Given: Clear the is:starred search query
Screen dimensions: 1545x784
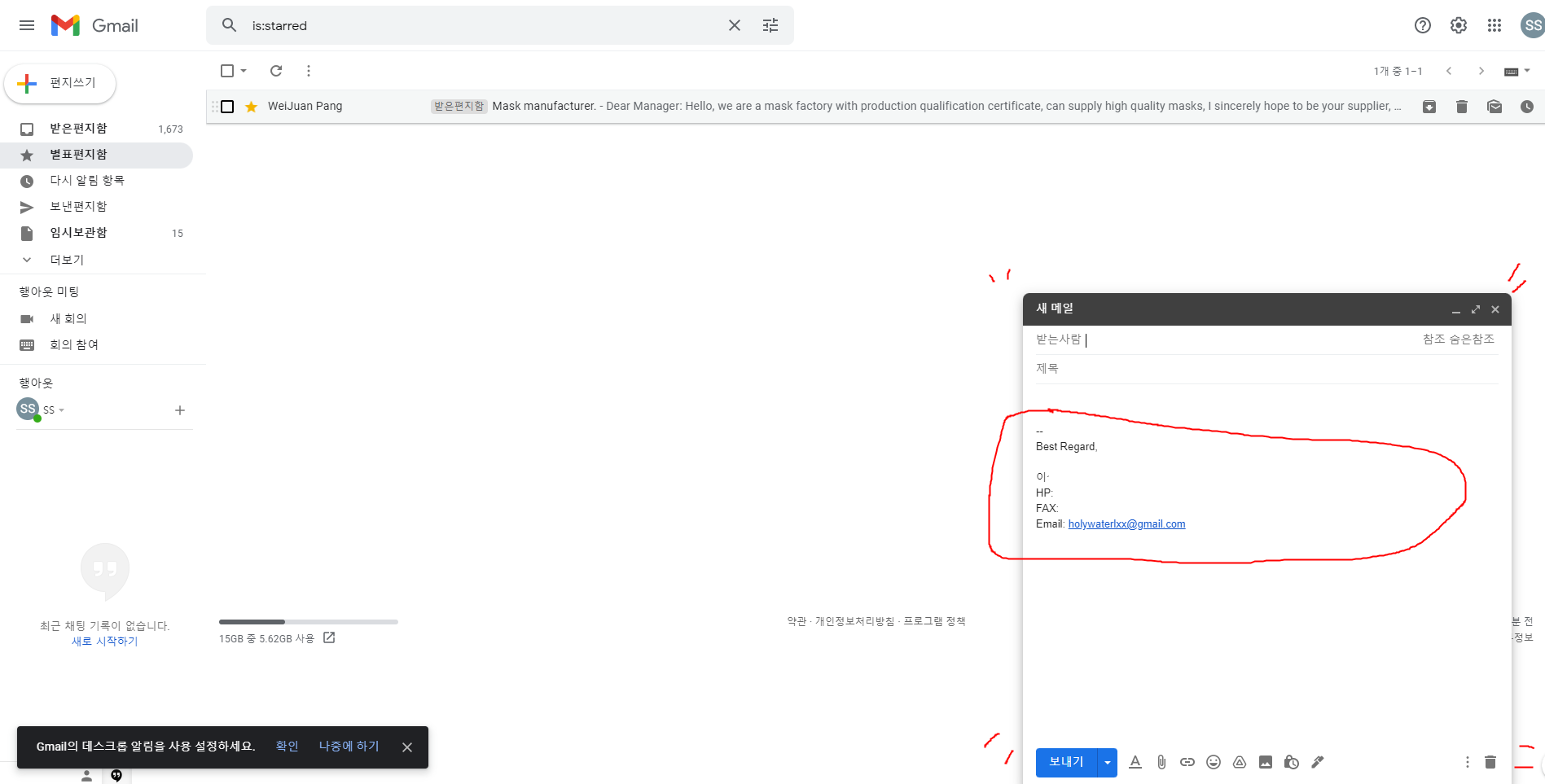Looking at the screenshot, I should (735, 25).
